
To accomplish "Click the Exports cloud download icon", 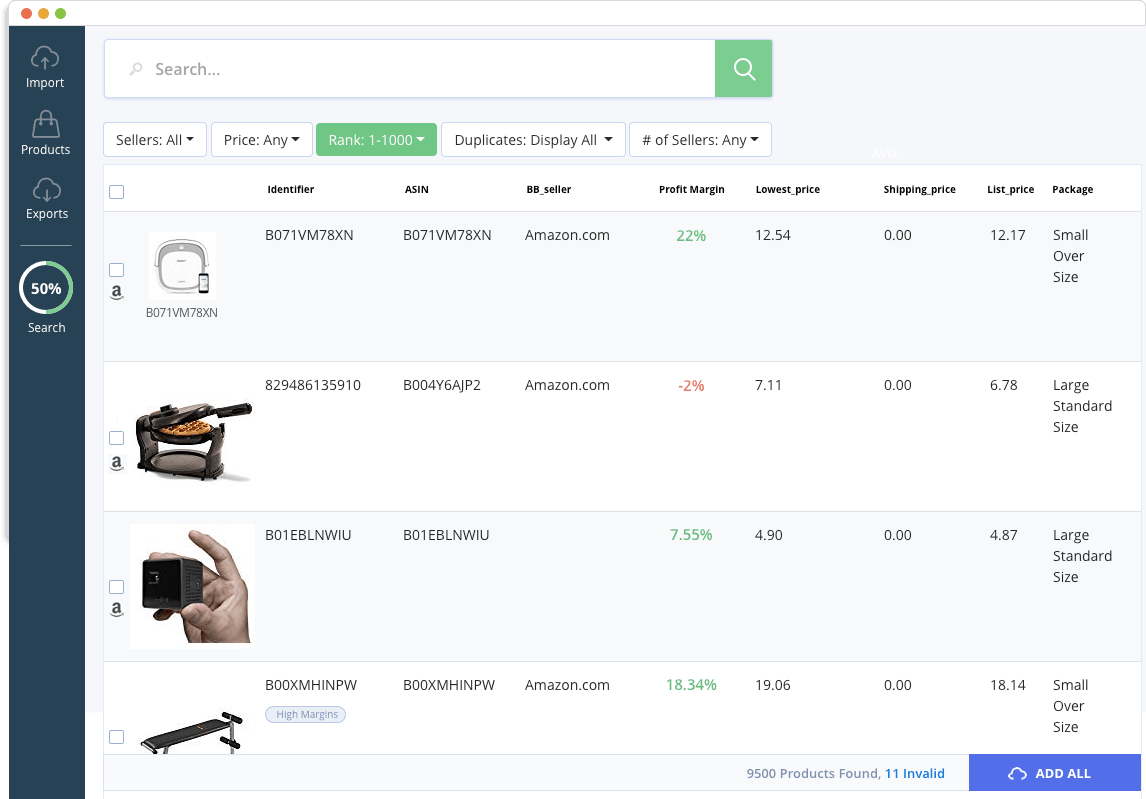I will click(x=45, y=190).
